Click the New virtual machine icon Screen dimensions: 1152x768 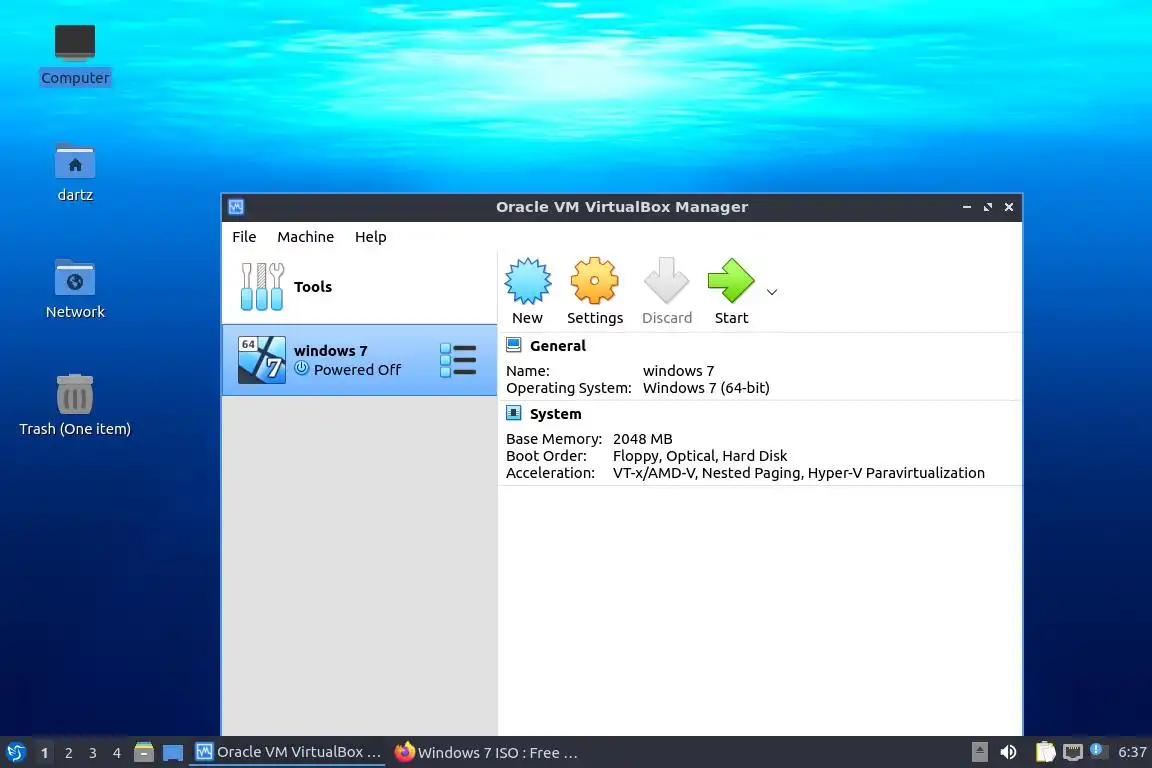528,281
